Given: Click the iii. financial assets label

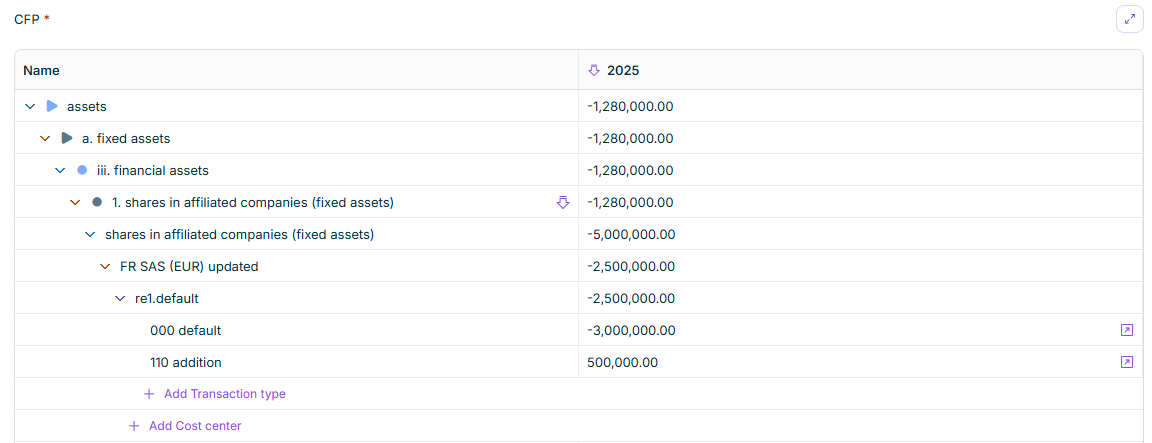Looking at the screenshot, I should coord(153,170).
